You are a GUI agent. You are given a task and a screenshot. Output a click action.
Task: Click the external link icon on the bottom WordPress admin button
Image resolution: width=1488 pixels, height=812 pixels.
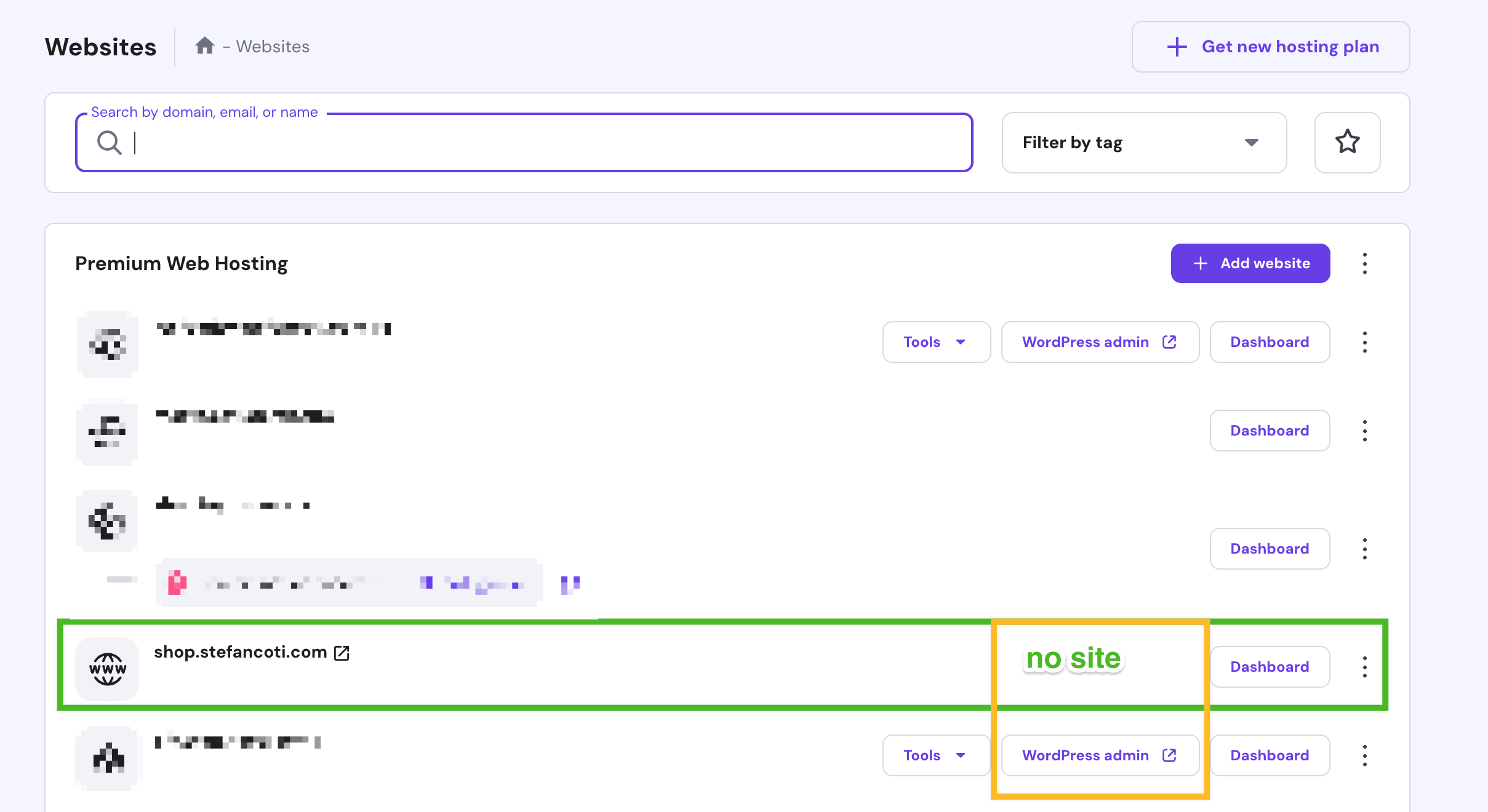[1169, 755]
